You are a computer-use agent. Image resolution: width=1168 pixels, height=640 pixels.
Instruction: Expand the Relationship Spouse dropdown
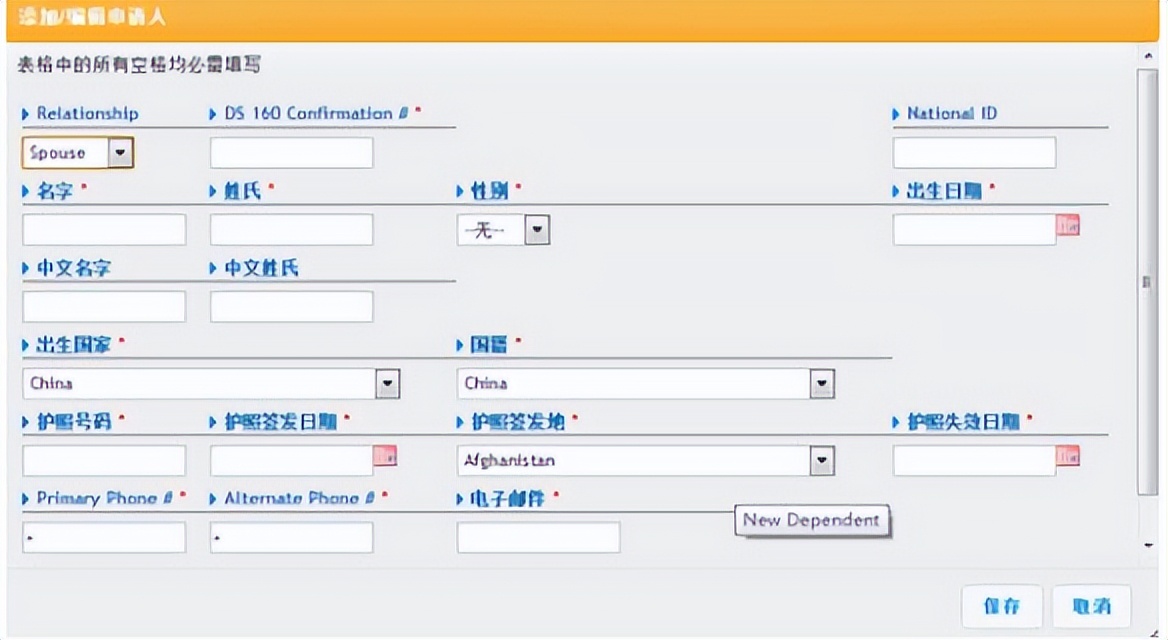point(120,153)
